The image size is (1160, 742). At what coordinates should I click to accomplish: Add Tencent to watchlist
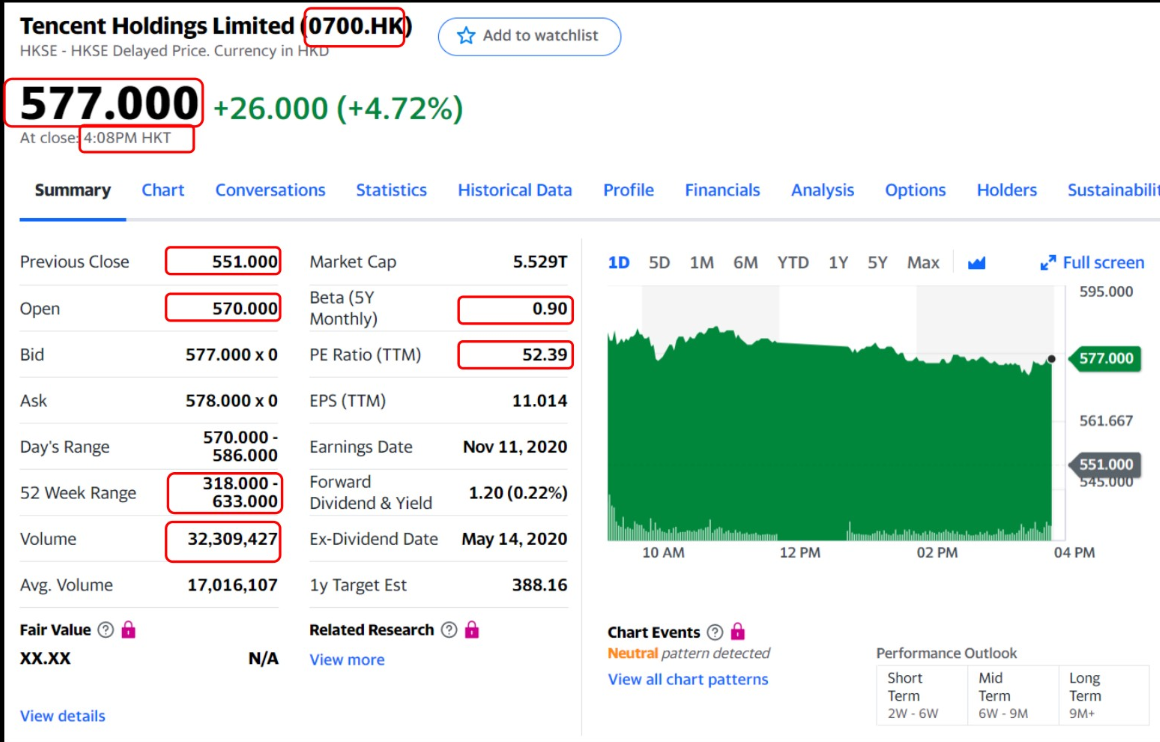pos(529,36)
